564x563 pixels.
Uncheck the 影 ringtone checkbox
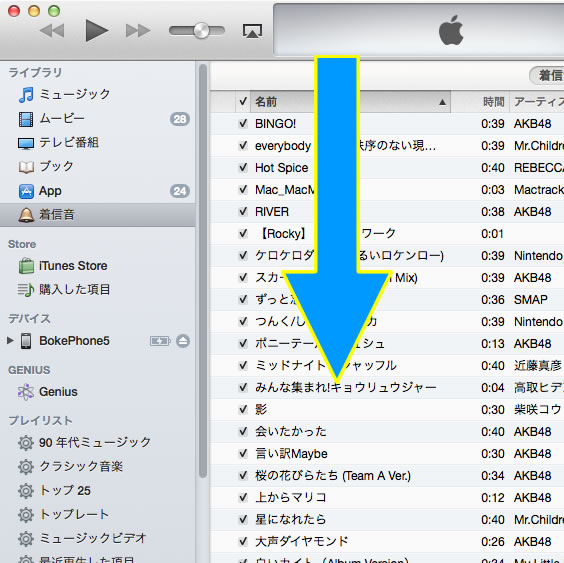pyautogui.click(x=243, y=409)
